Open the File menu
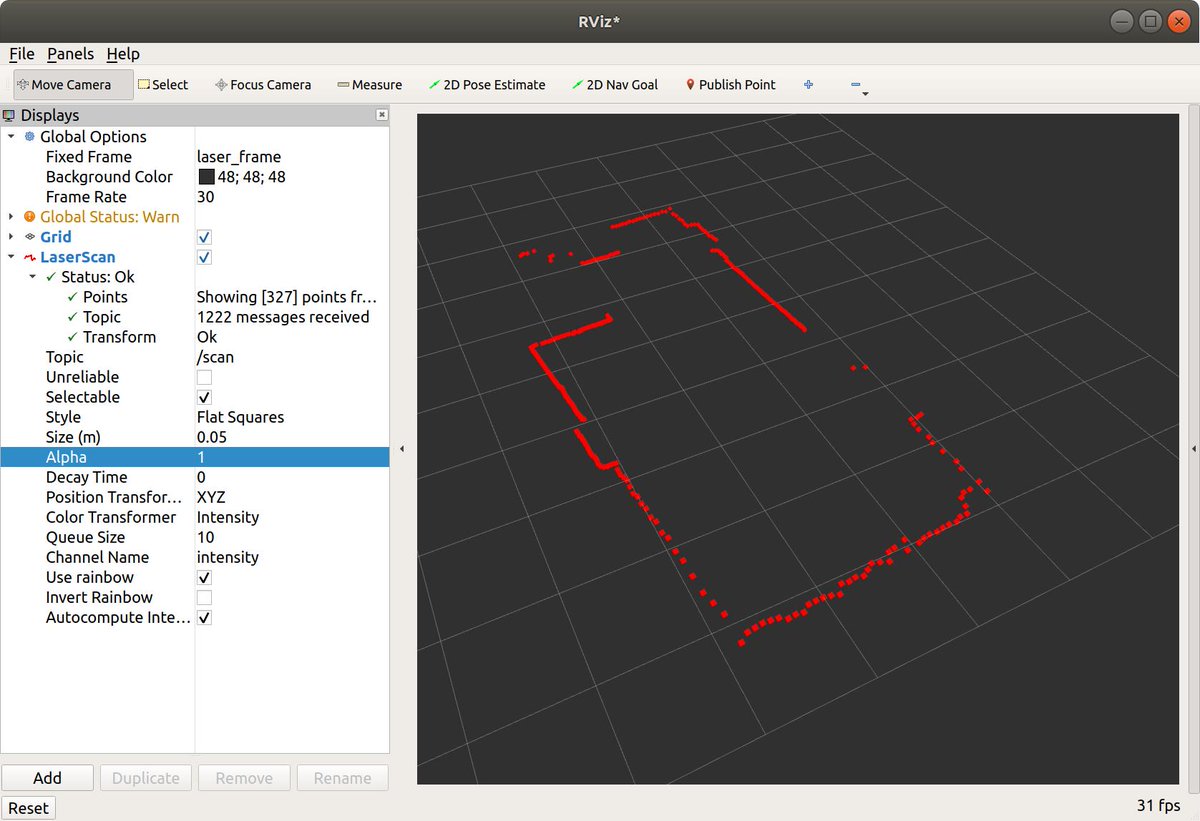This screenshot has height=821, width=1200. pyautogui.click(x=20, y=54)
